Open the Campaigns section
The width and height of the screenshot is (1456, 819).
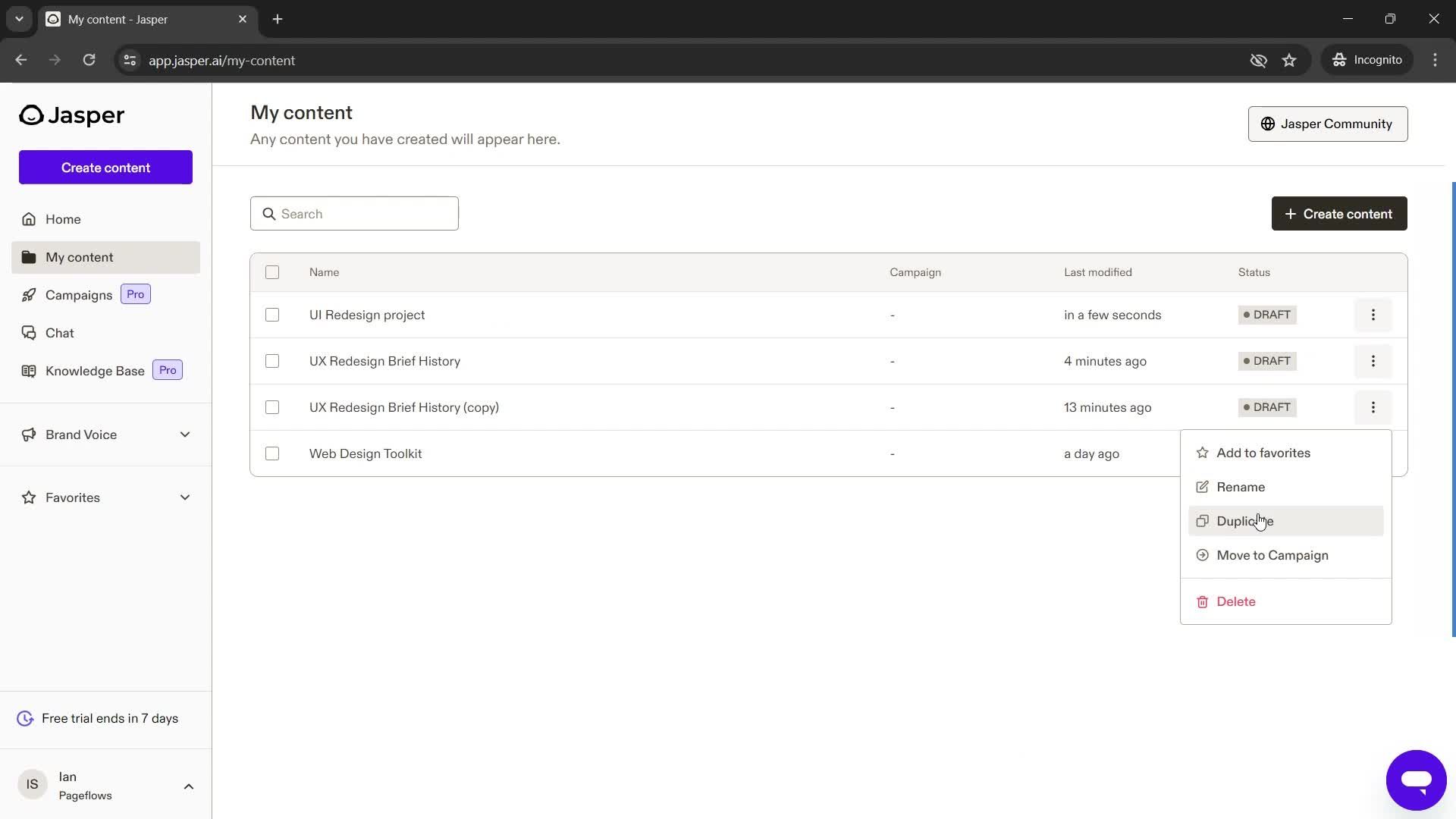pyautogui.click(x=78, y=295)
